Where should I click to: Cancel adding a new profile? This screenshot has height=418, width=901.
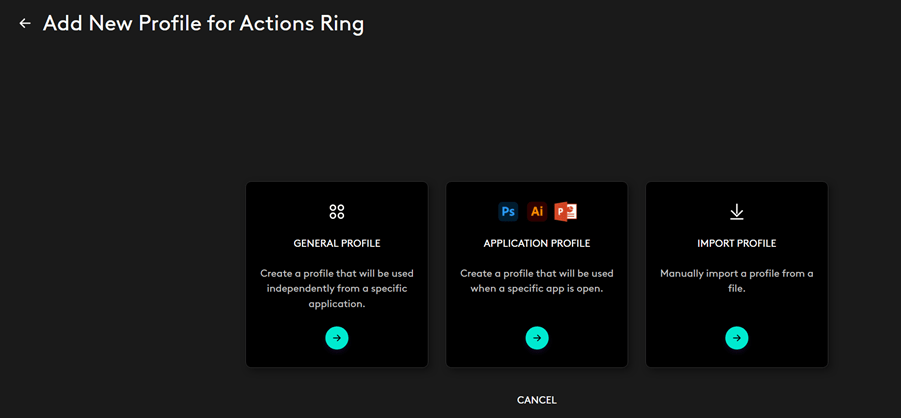537,400
